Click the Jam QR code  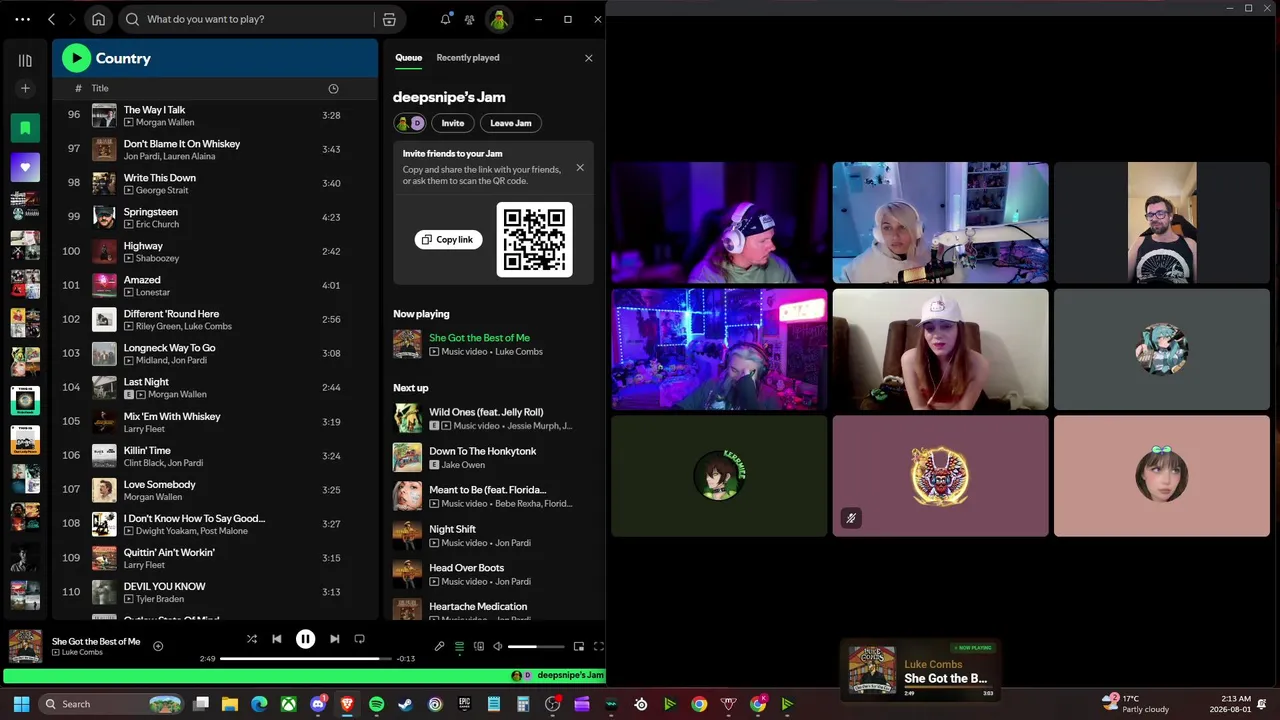[535, 240]
